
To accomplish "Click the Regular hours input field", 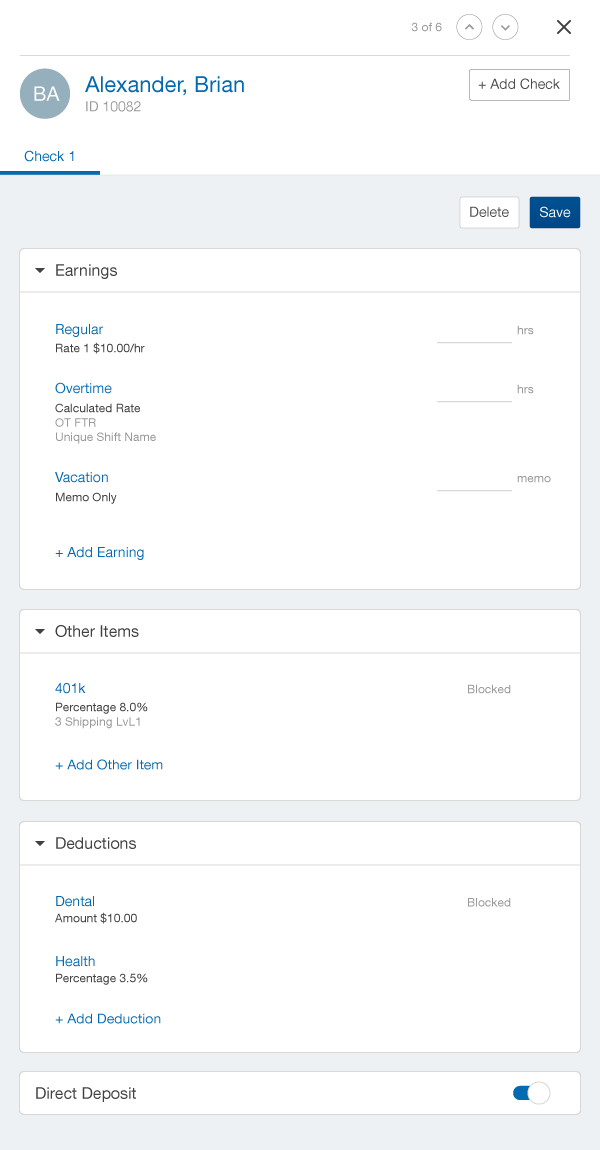I will (474, 331).
